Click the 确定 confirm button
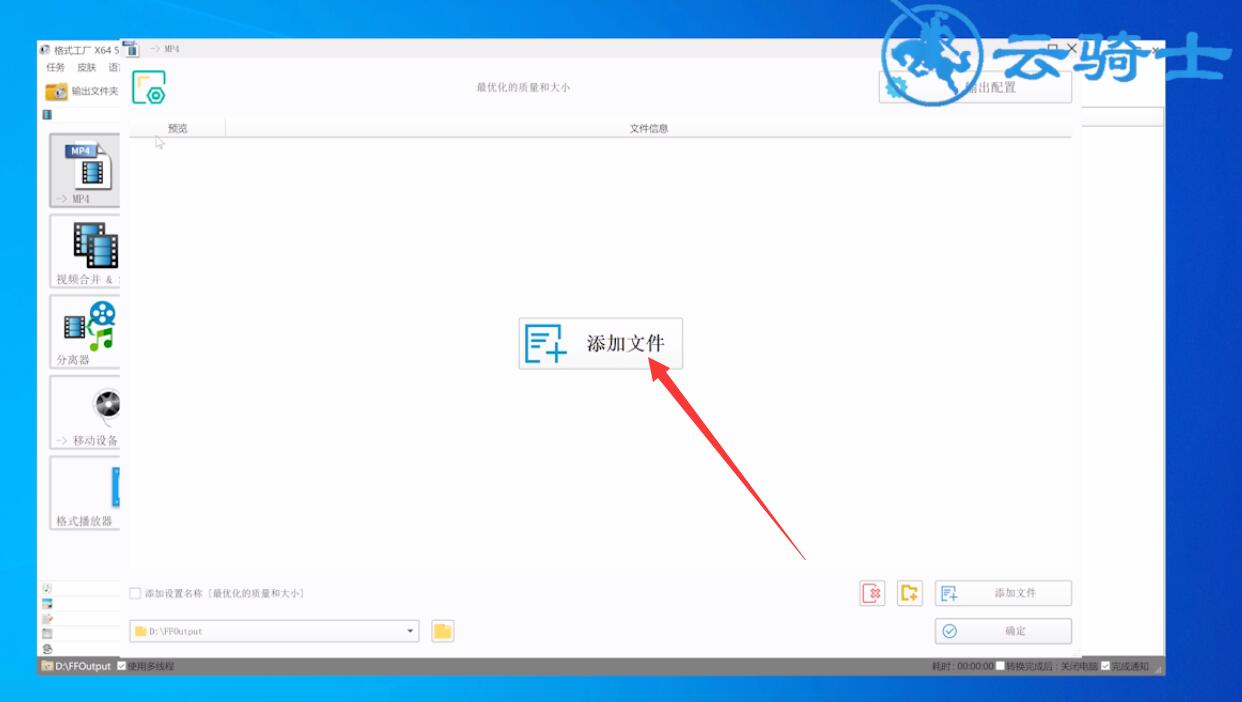1242x702 pixels. click(1003, 631)
